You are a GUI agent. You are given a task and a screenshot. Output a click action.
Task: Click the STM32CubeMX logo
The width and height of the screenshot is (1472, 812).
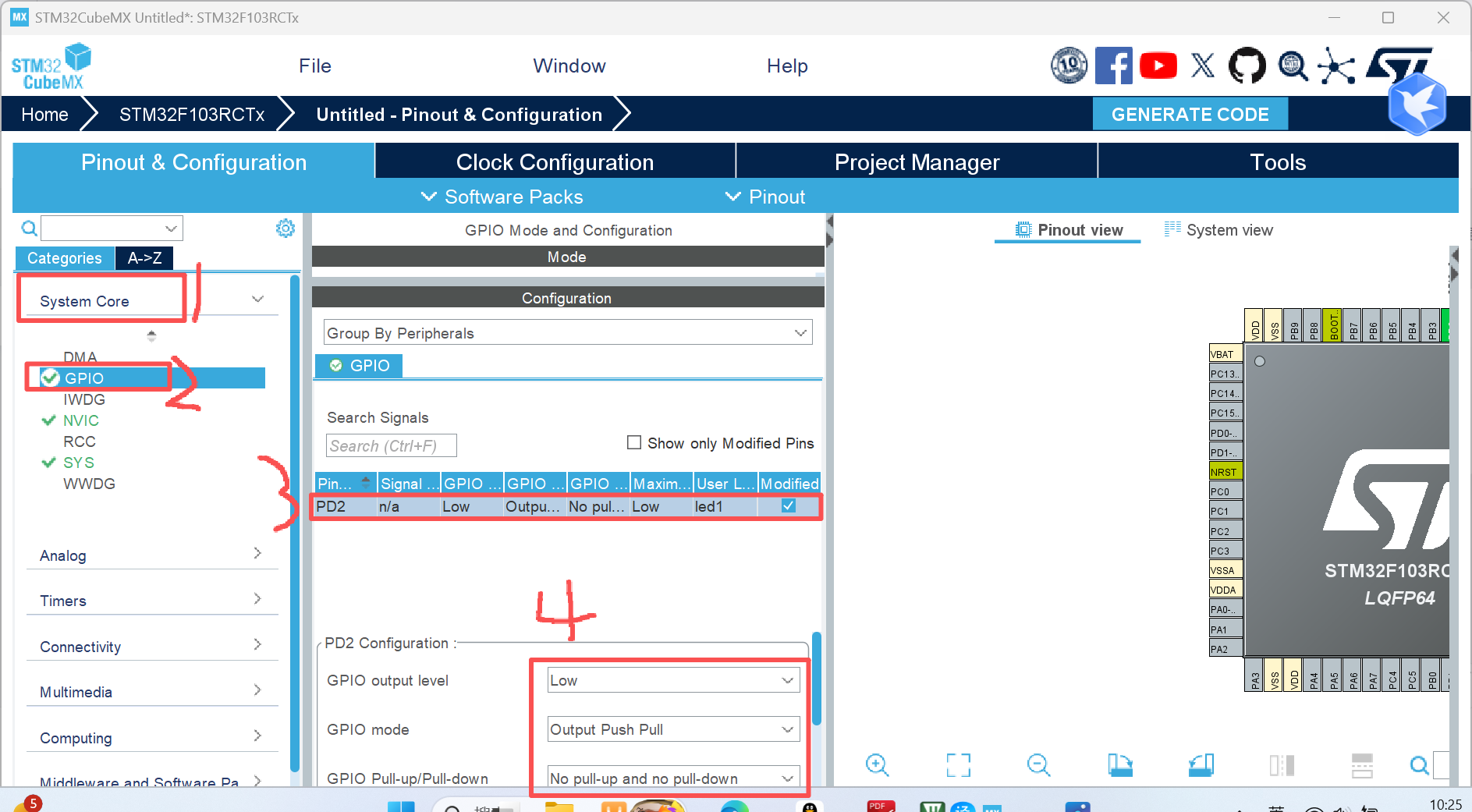pyautogui.click(x=51, y=67)
